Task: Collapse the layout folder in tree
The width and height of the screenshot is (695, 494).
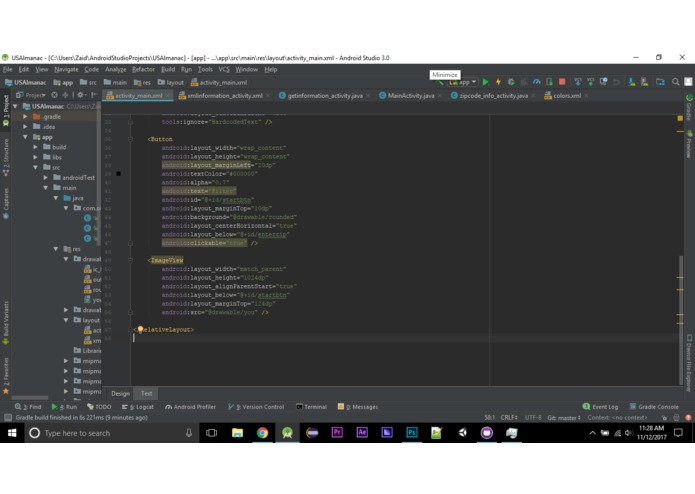Action: tap(66, 320)
